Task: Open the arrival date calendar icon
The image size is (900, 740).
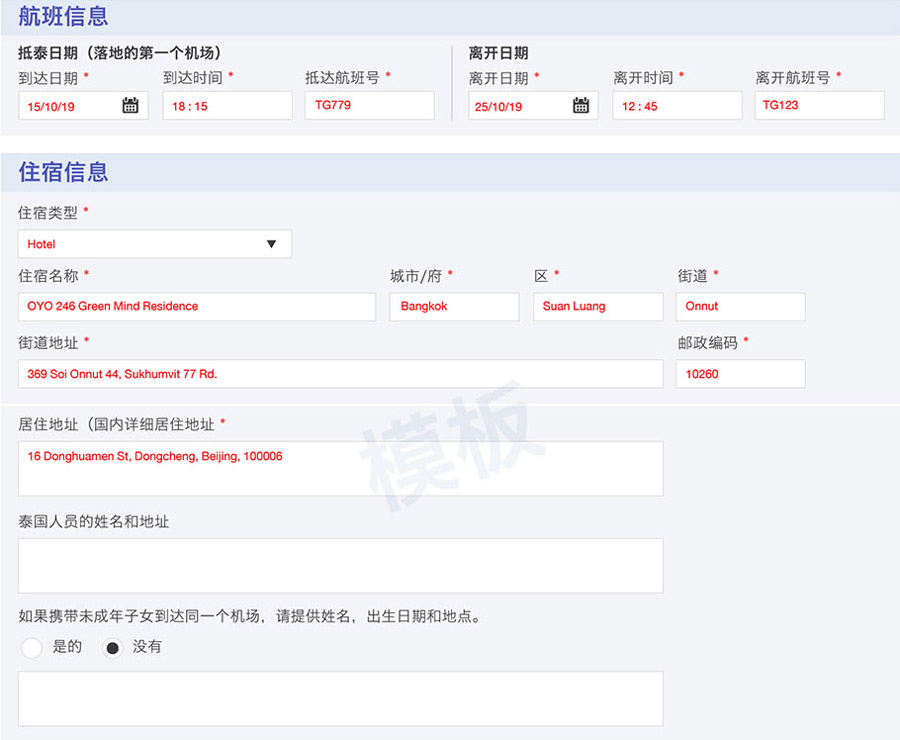Action: click(130, 105)
